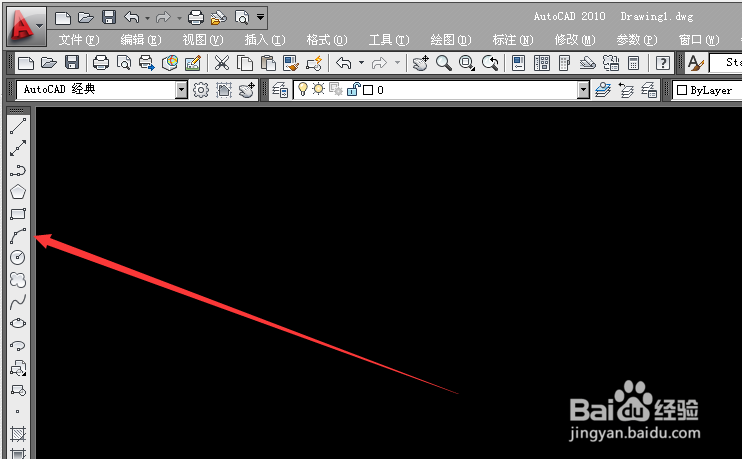Click Make Object's Layer Current button
This screenshot has width=742, height=459.
[602, 89]
